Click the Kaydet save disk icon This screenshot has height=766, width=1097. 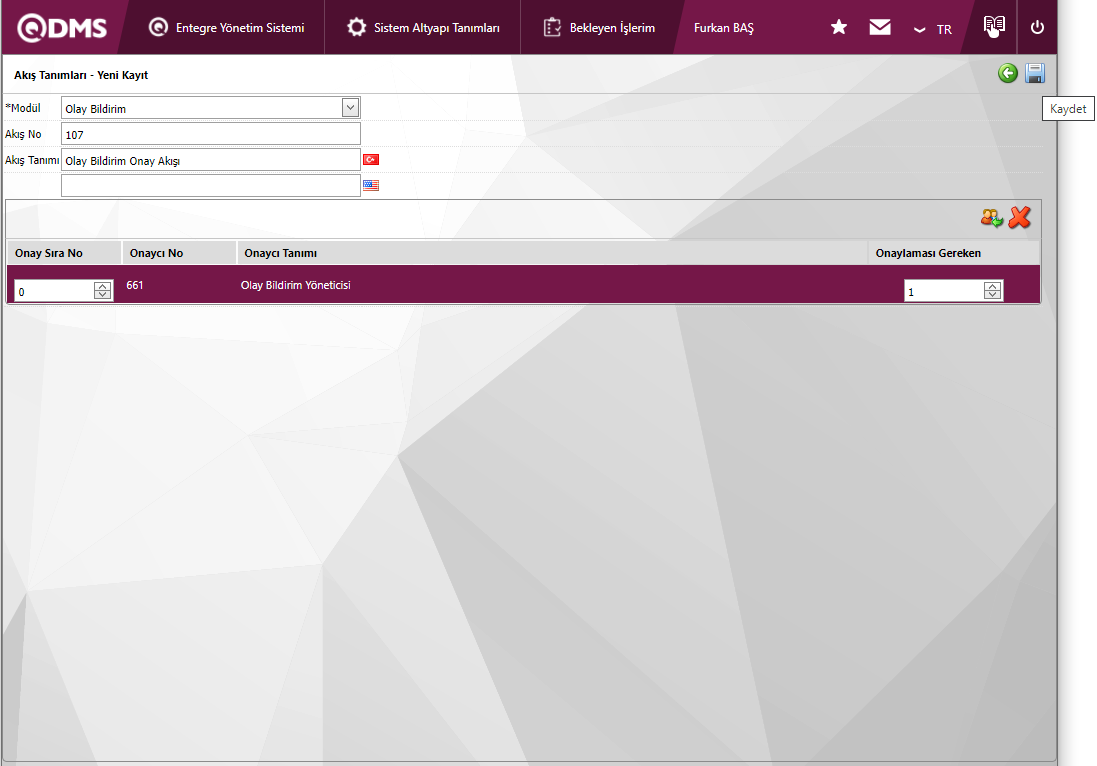coord(1035,73)
